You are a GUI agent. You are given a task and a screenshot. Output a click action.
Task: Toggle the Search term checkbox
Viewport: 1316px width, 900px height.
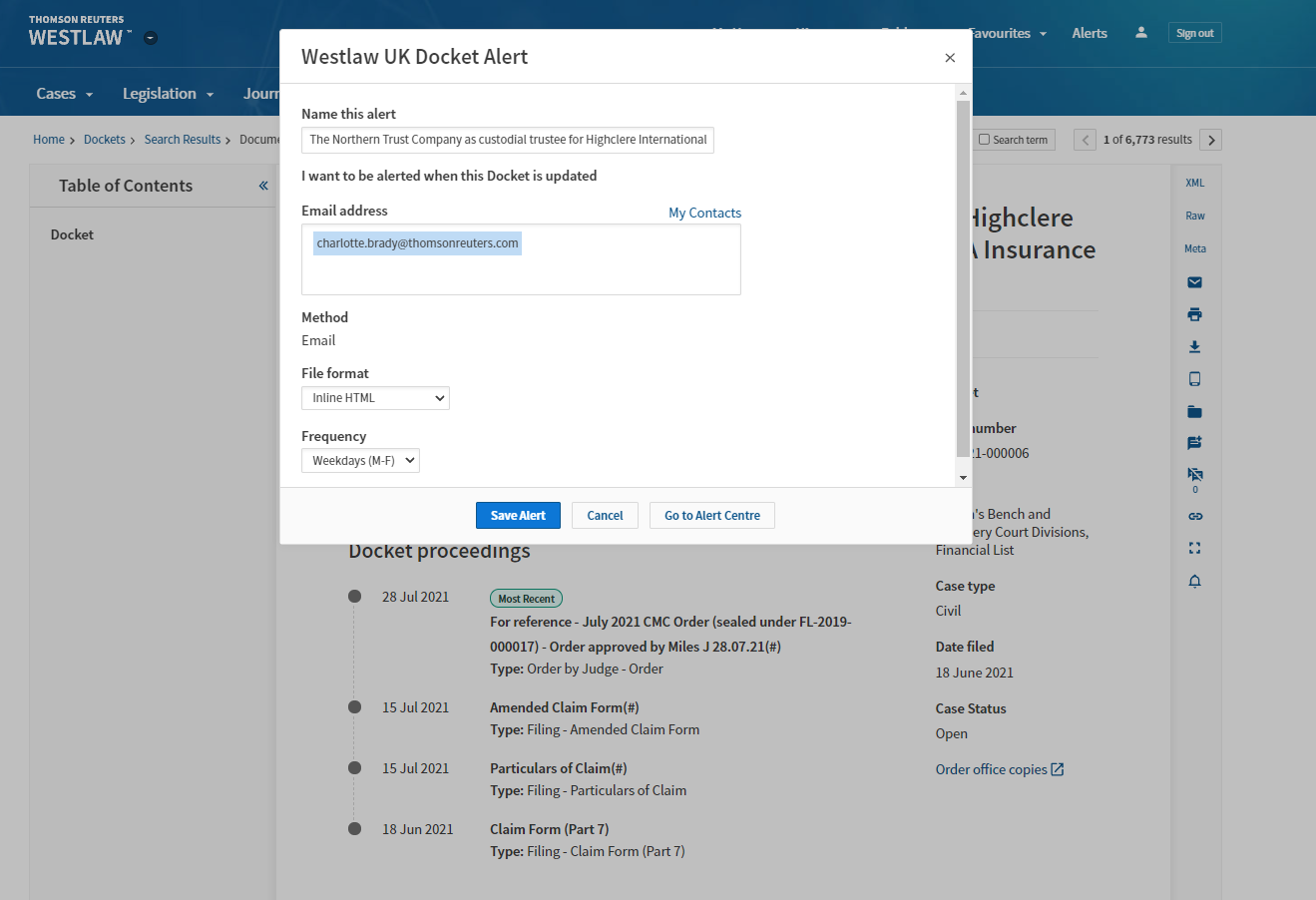(x=984, y=140)
